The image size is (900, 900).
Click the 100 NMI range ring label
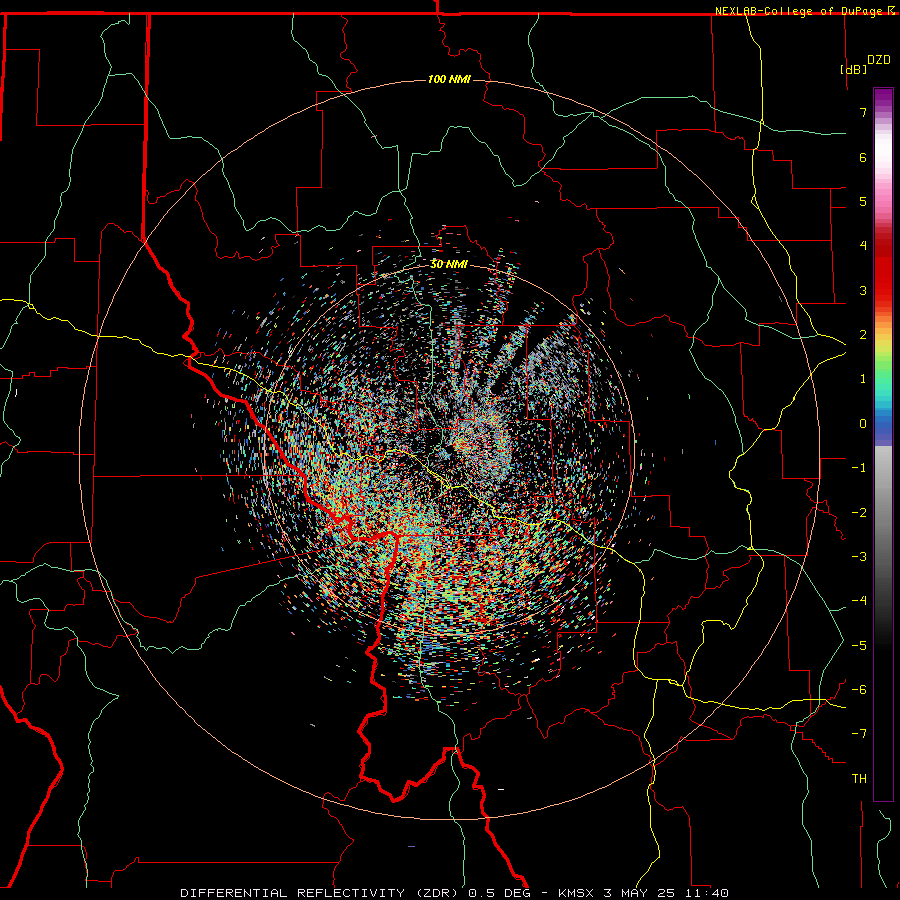[449, 79]
